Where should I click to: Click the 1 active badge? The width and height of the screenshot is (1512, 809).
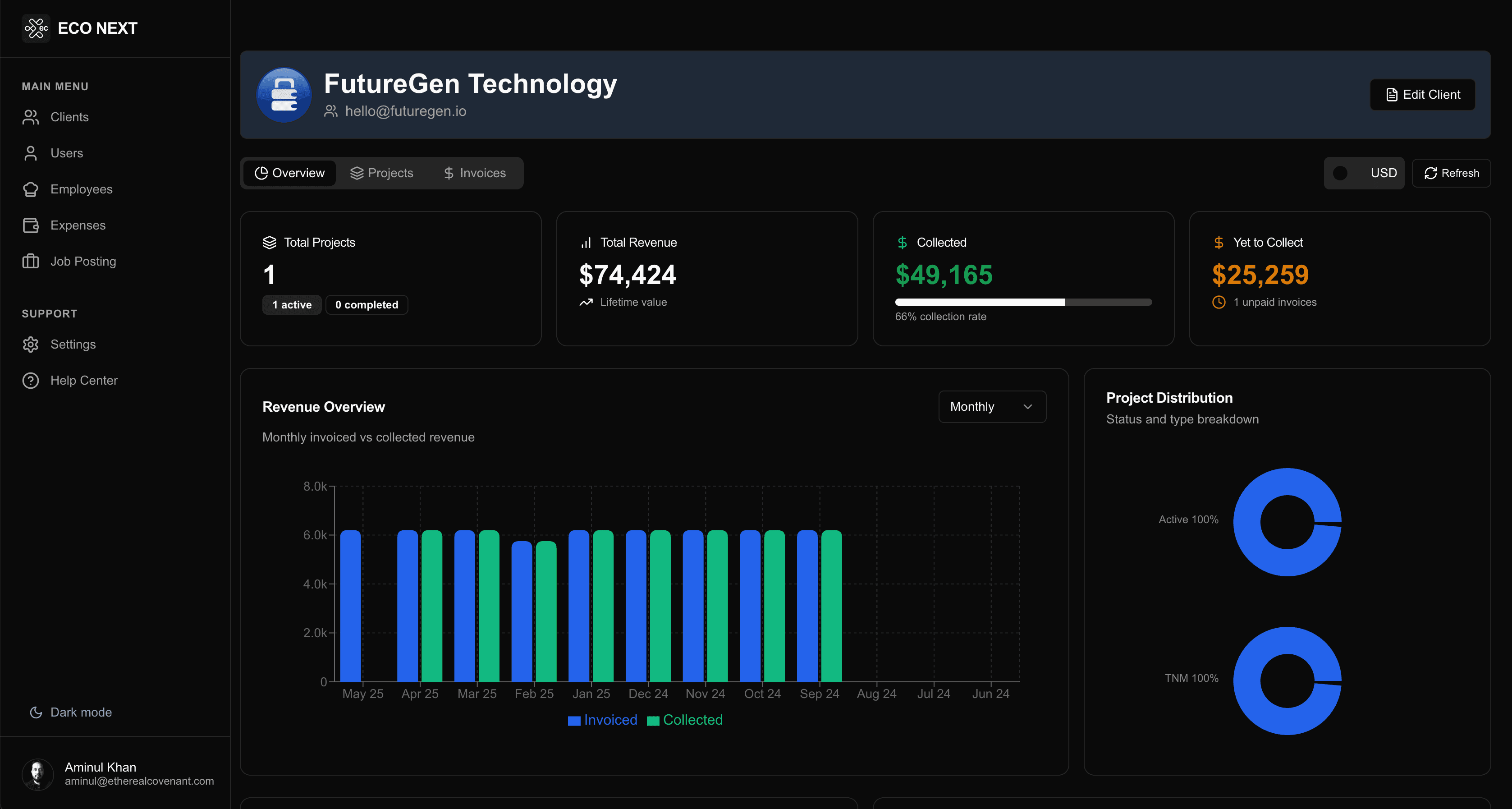click(x=292, y=305)
